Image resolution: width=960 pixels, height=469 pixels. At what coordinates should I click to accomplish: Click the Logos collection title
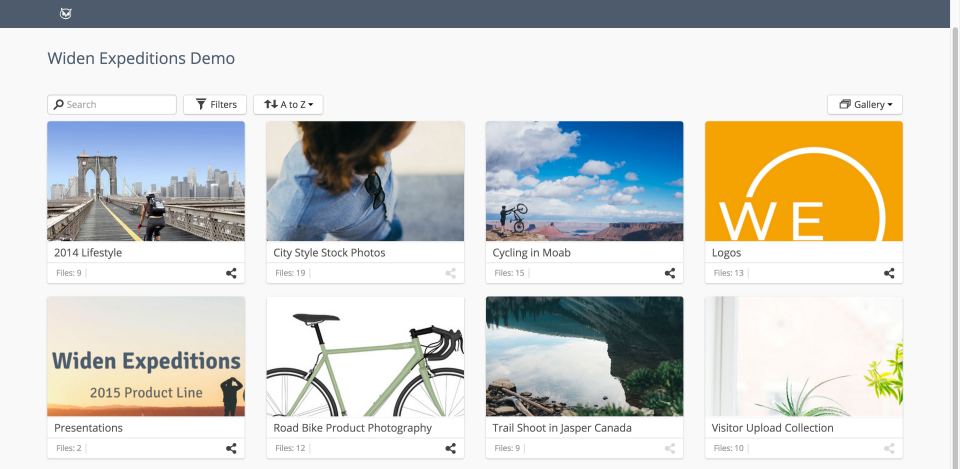tap(727, 252)
